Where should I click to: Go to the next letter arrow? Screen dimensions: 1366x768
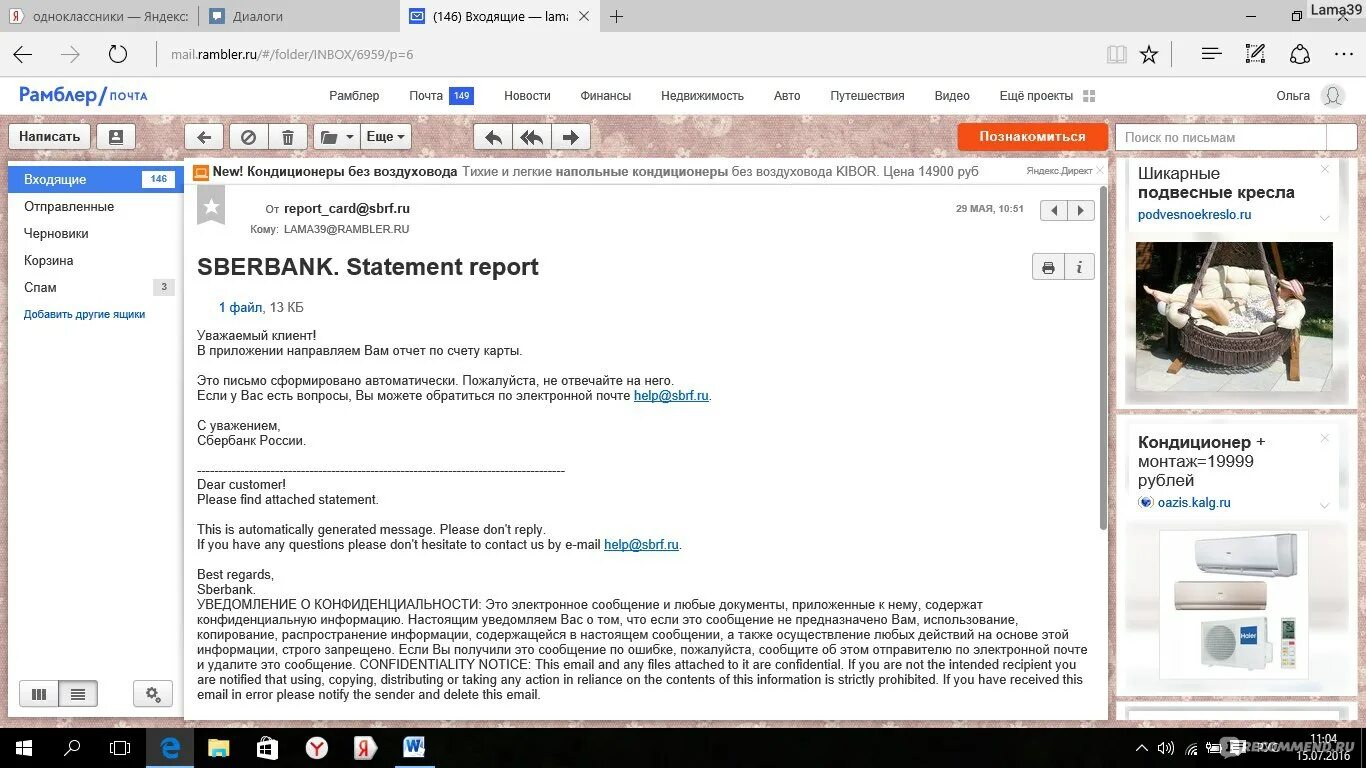(x=1081, y=210)
